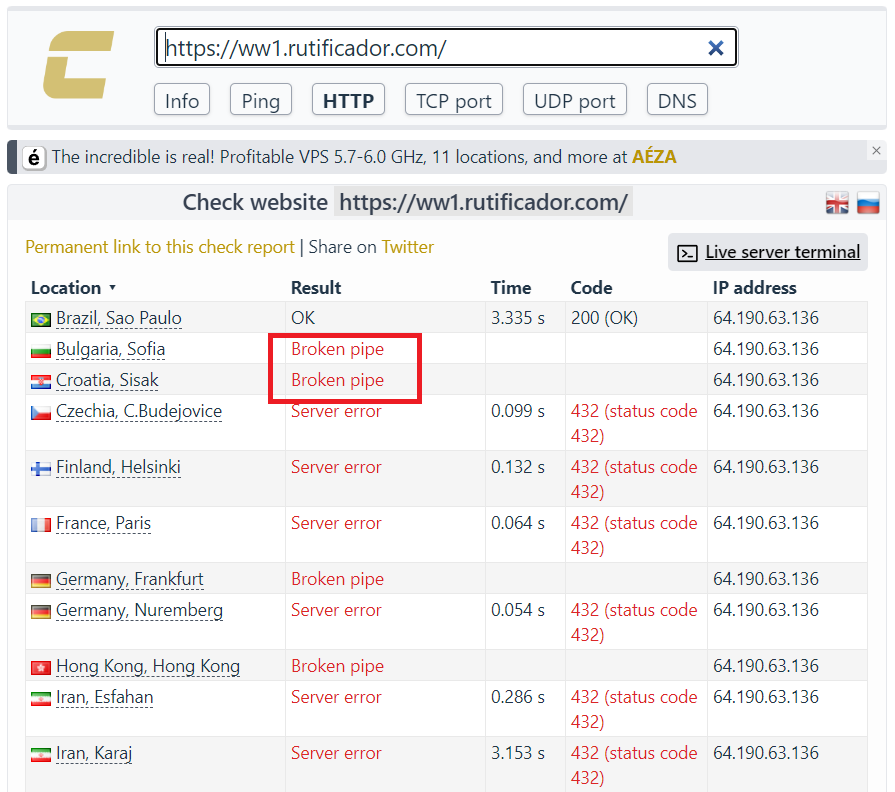Open the Ping check tab
895x792 pixels.
[261, 100]
